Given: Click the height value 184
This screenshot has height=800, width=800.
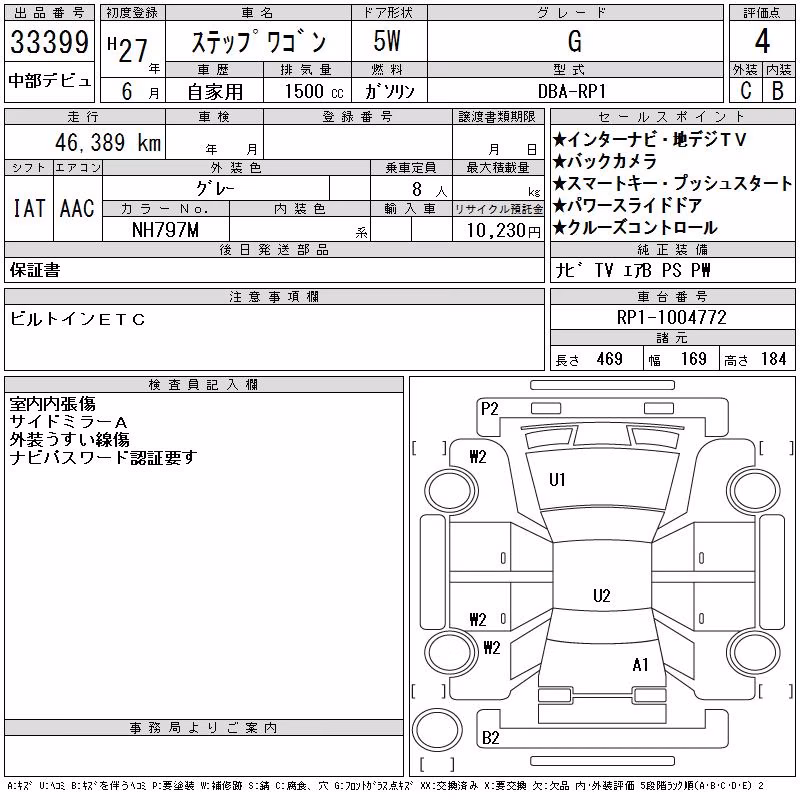Looking at the screenshot, I should 773,359.
